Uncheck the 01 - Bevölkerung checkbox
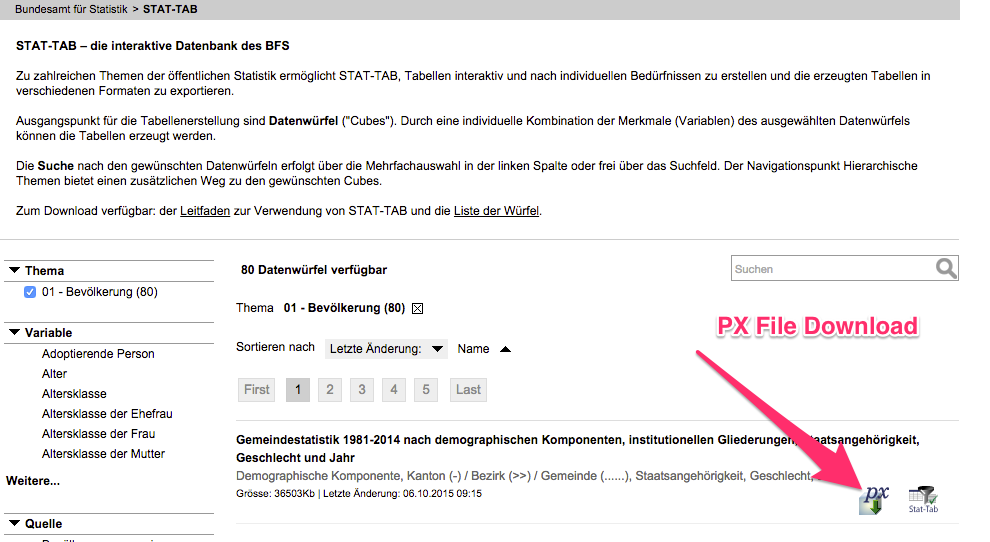The height and width of the screenshot is (542, 990). coord(30,292)
